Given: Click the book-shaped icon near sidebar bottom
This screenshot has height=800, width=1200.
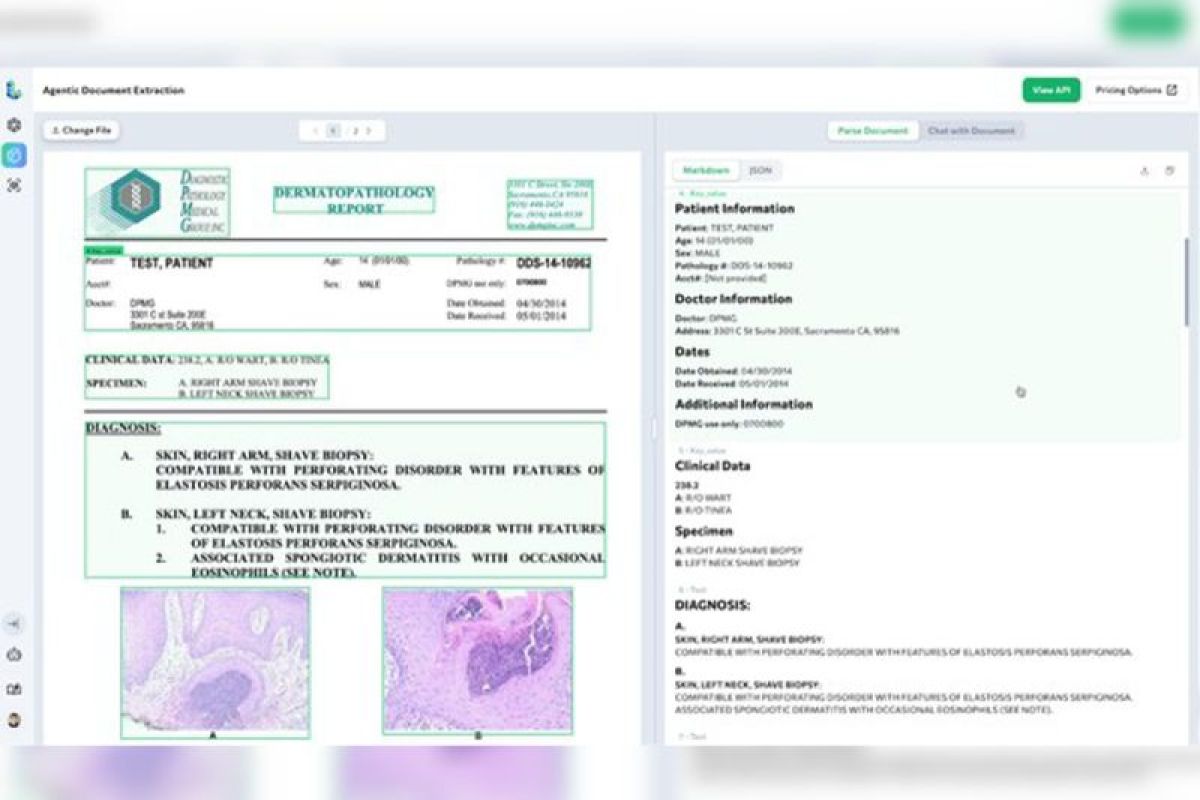Looking at the screenshot, I should [x=14, y=689].
